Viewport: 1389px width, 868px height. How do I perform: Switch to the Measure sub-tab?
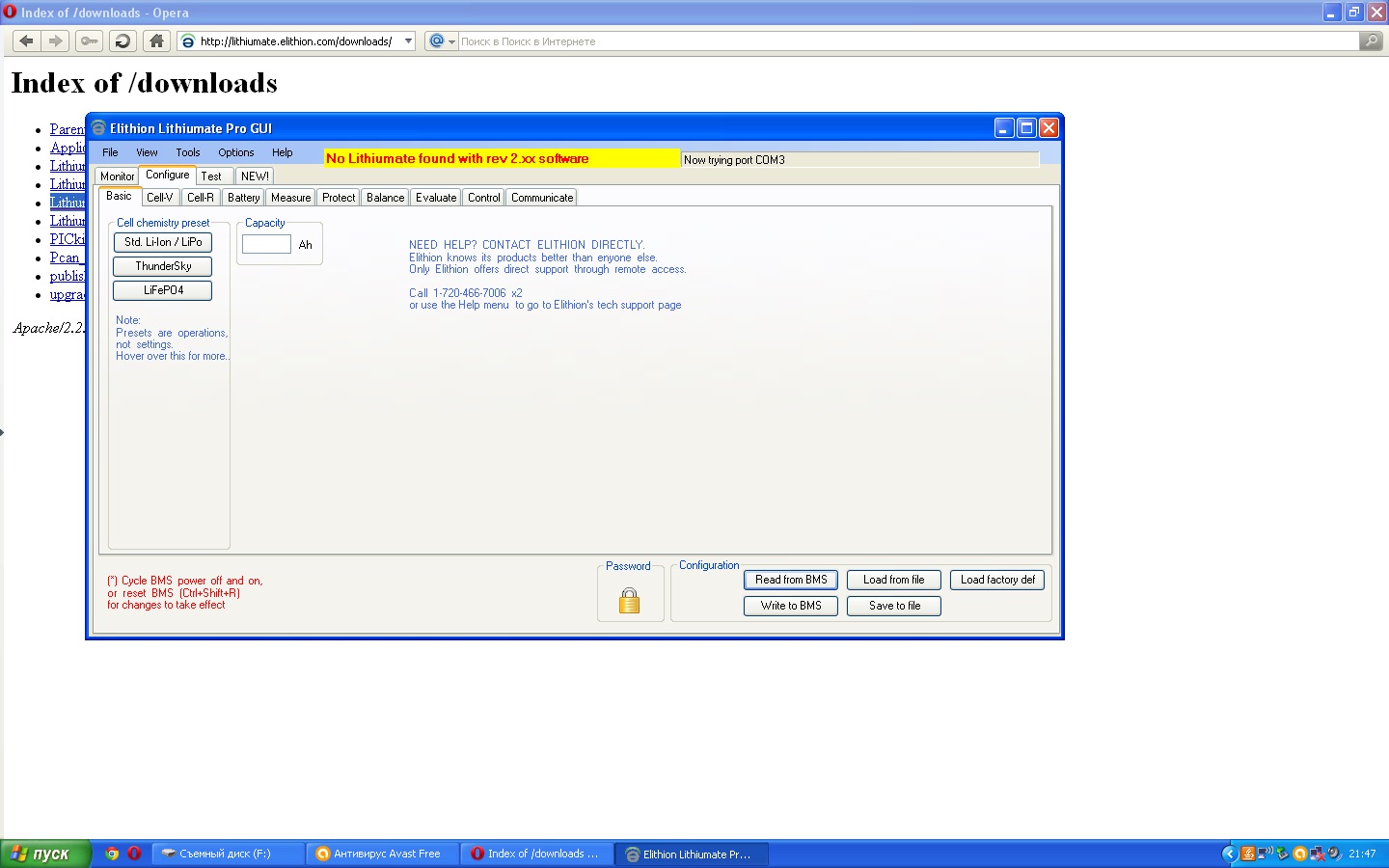click(291, 198)
